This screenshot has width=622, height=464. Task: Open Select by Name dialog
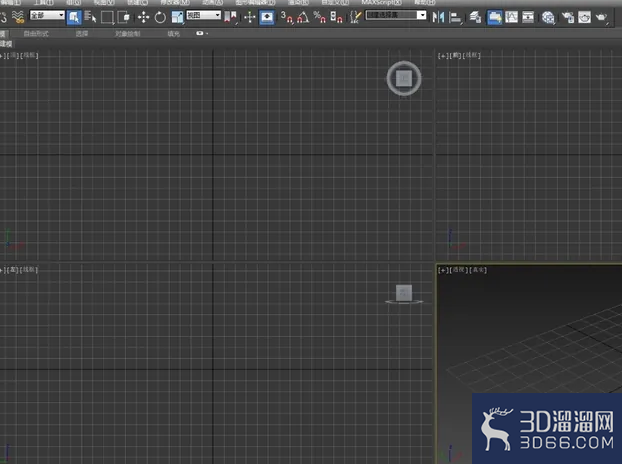pos(90,17)
